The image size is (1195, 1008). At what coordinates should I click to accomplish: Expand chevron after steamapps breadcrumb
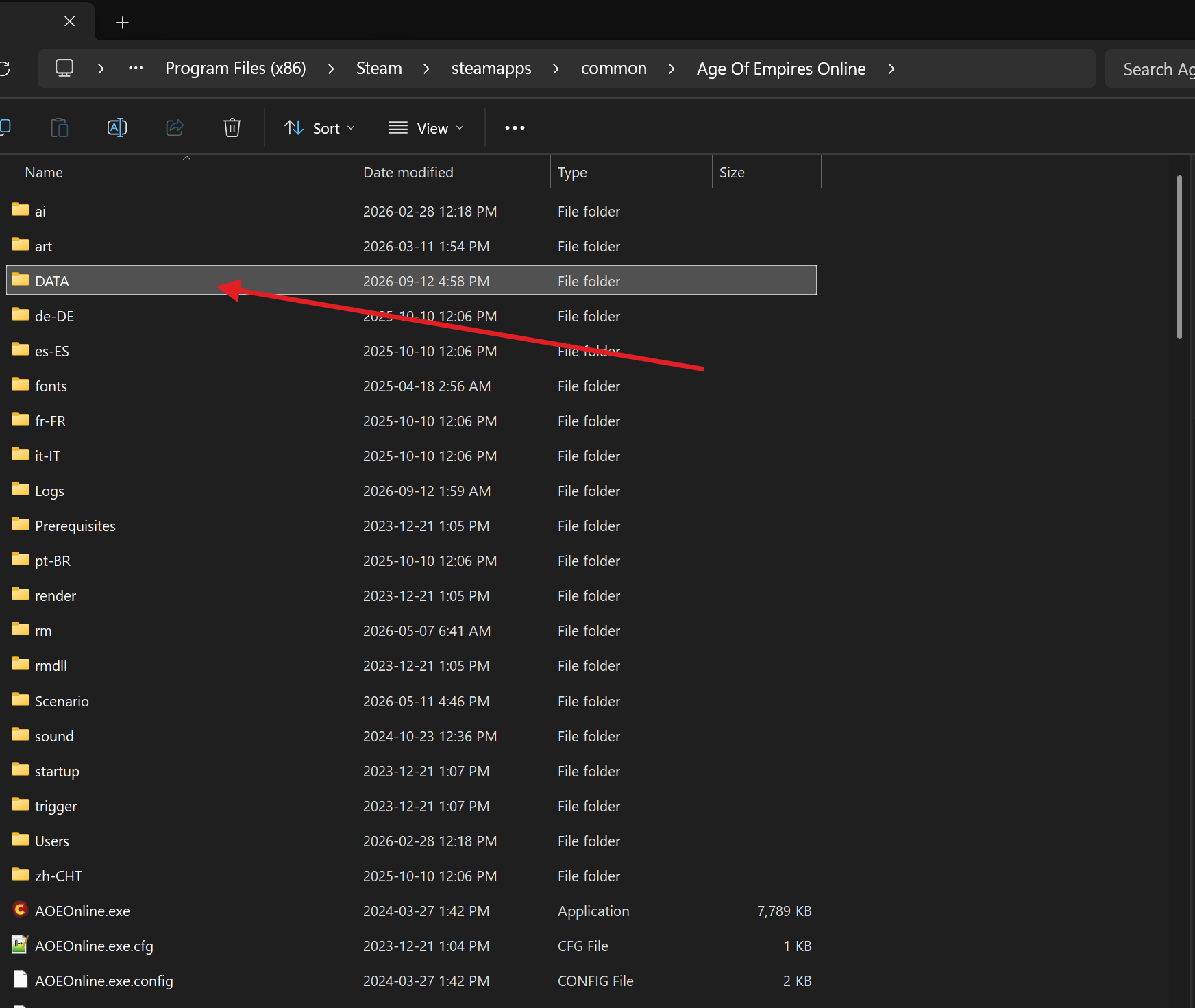tap(556, 69)
